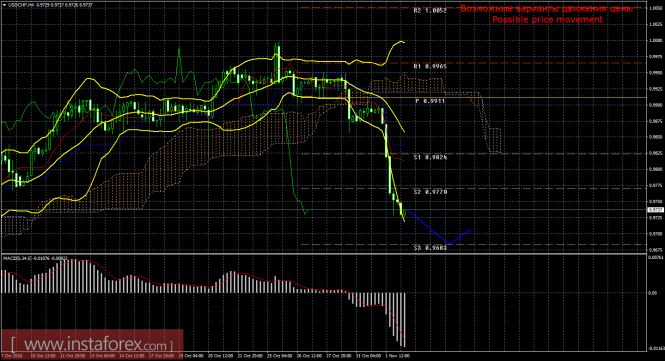Screen dimensions: 665x361
Task: Click the P 0.9911 pivot label
Action: pyautogui.click(x=430, y=101)
